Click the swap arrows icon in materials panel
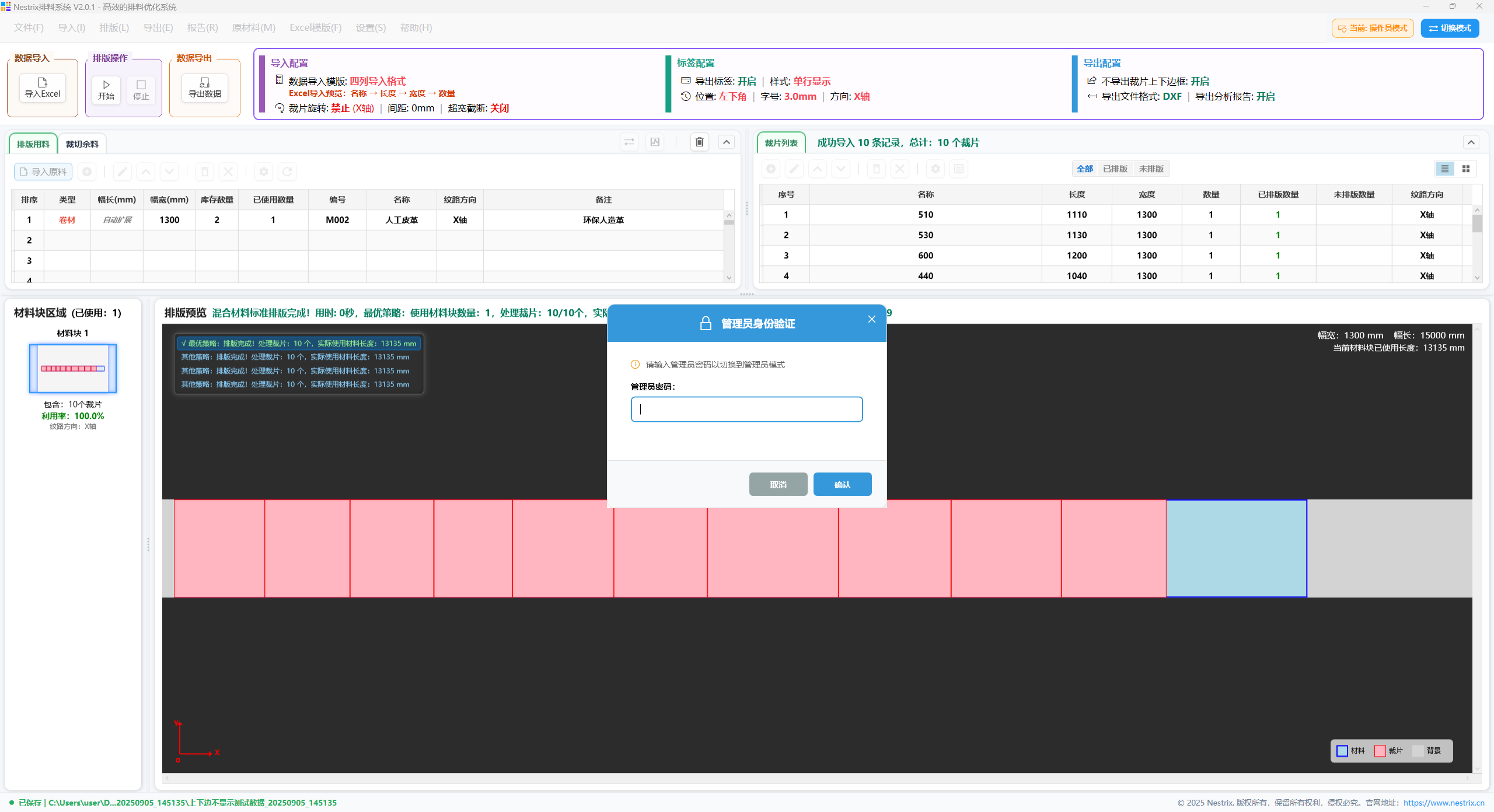 click(x=629, y=142)
